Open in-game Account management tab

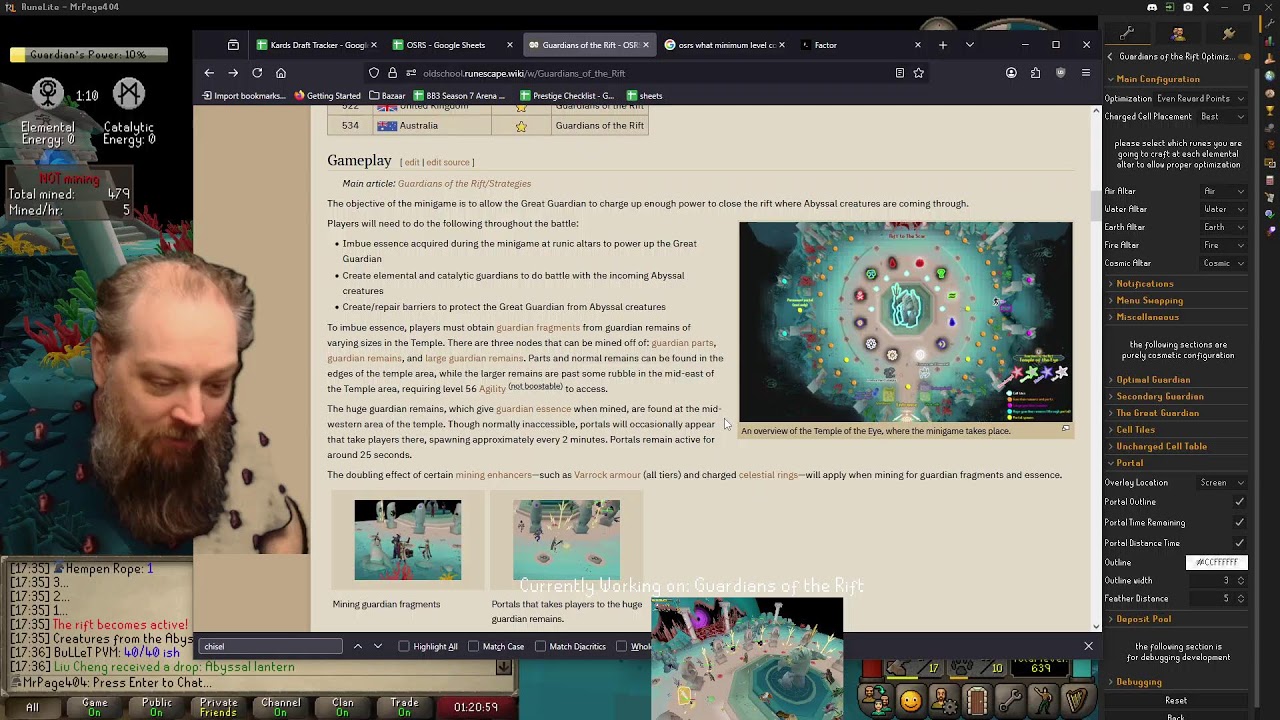[943, 701]
